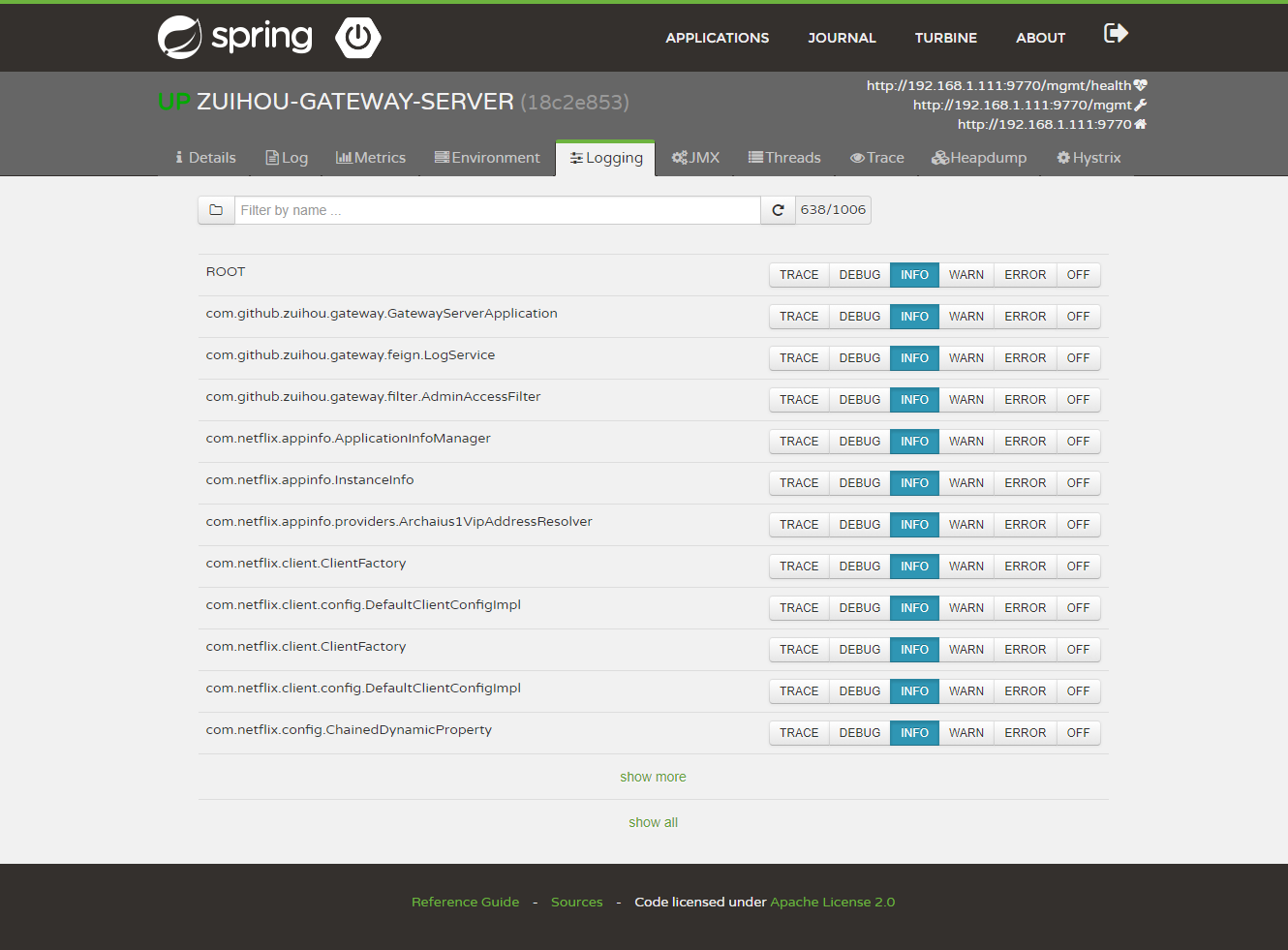Set Archaius1VipAddressResolver logger to OFF
Screen dimensions: 1288x950
click(x=1078, y=525)
